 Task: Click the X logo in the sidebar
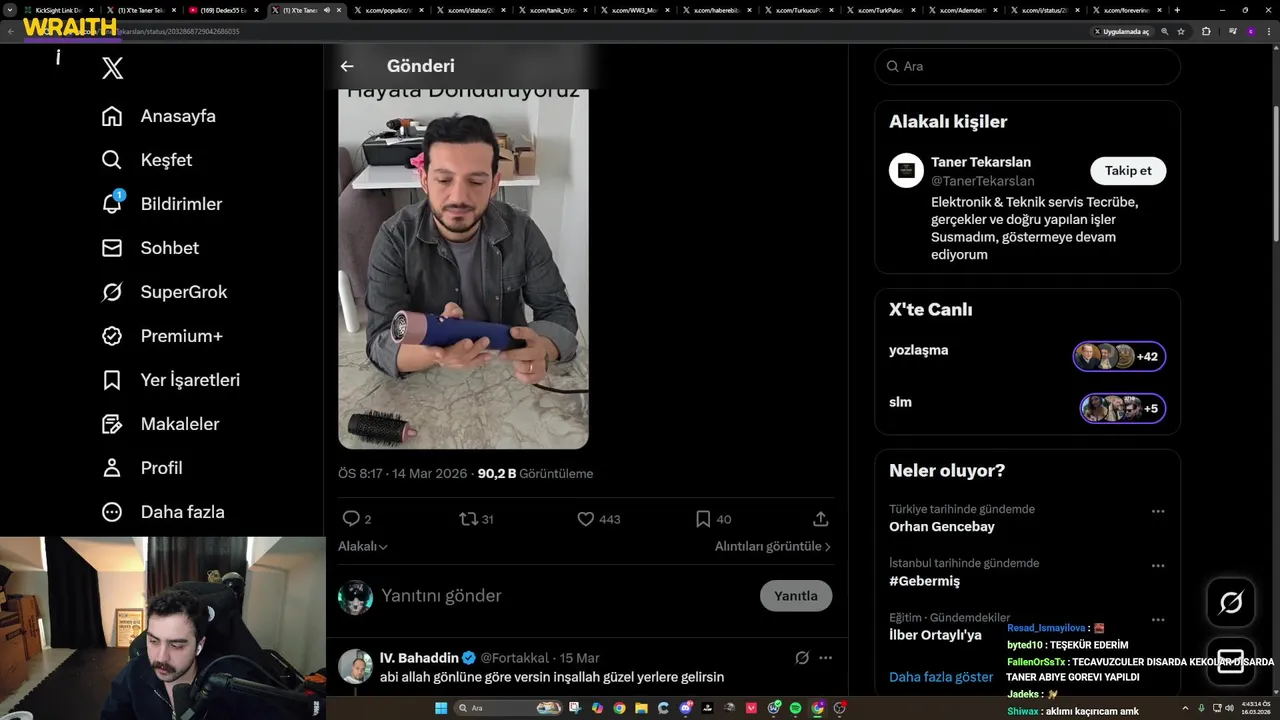tap(113, 68)
